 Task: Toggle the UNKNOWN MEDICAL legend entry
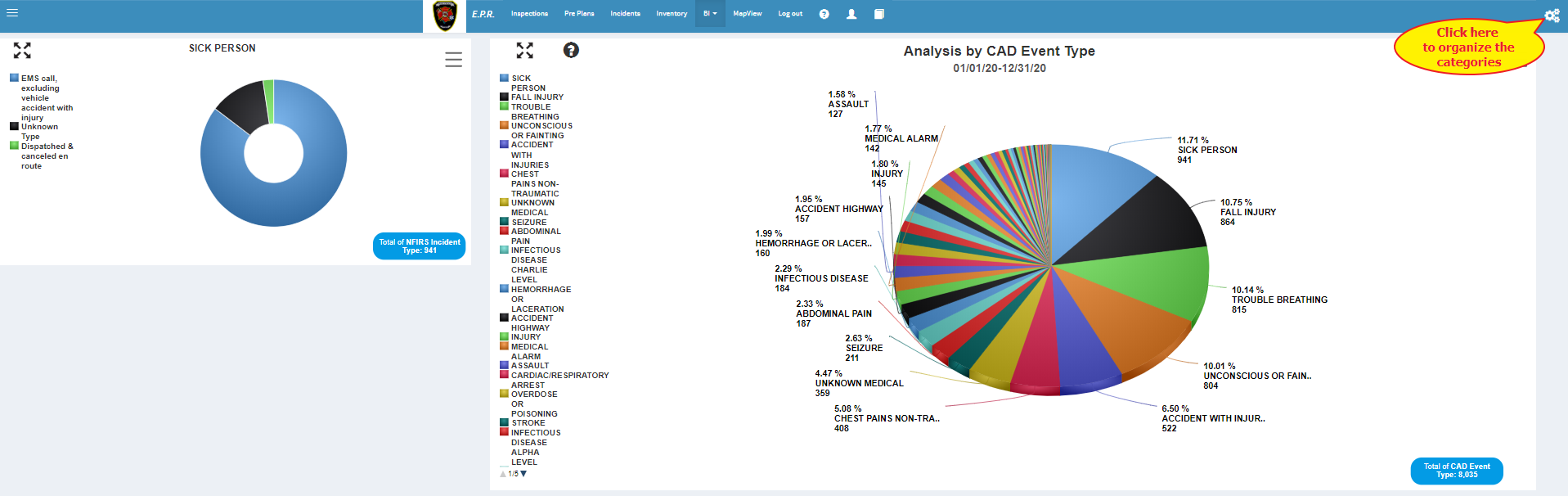coord(528,207)
